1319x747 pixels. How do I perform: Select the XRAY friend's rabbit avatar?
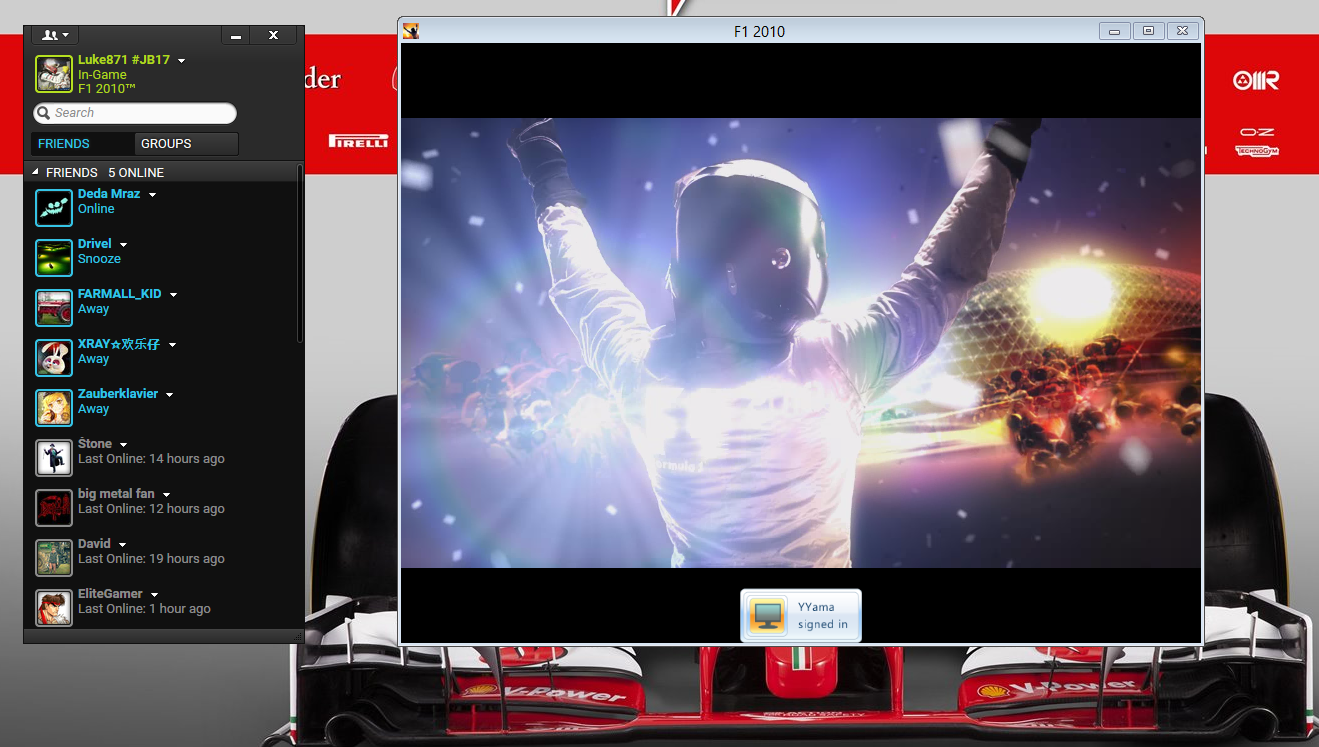click(54, 357)
